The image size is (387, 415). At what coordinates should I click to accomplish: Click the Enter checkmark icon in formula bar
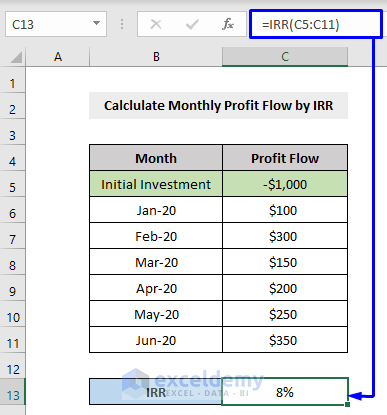coord(192,24)
